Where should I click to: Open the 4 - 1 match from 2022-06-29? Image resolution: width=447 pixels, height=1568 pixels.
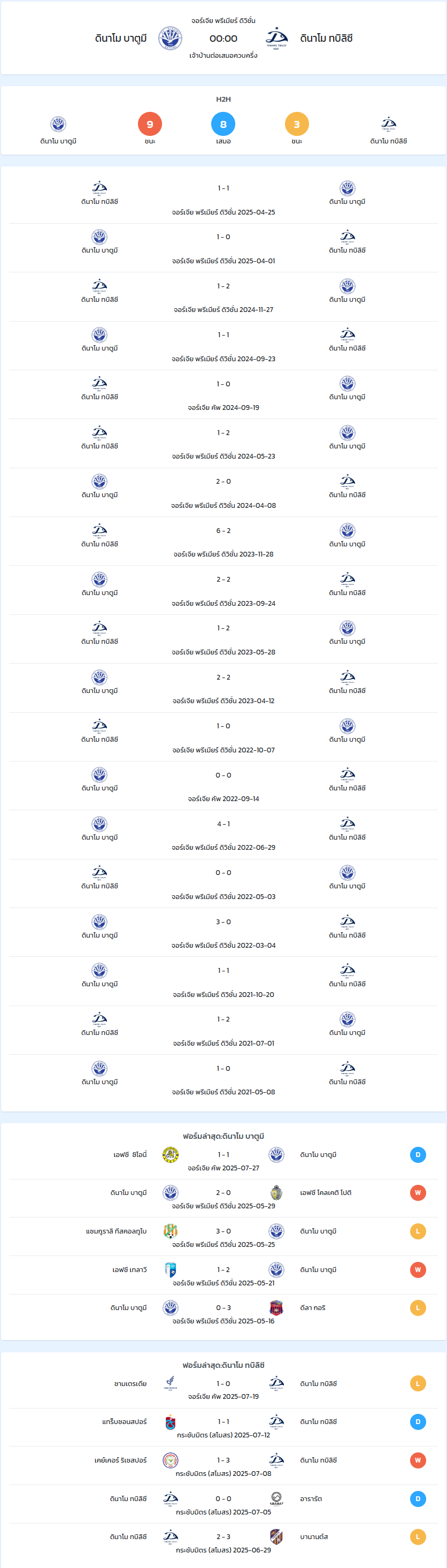[x=223, y=834]
